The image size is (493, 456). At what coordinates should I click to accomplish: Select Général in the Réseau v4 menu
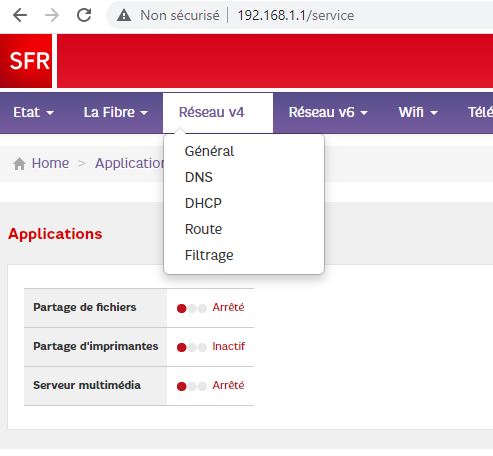click(209, 151)
